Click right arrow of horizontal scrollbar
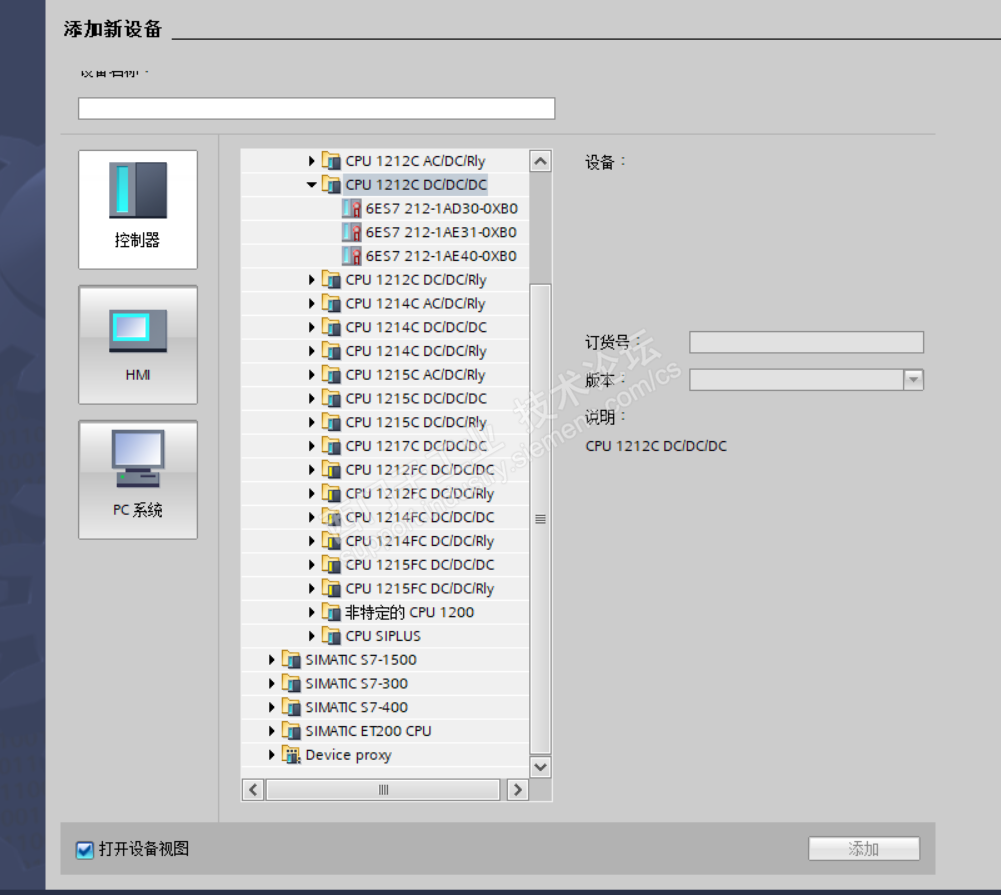 (x=518, y=790)
